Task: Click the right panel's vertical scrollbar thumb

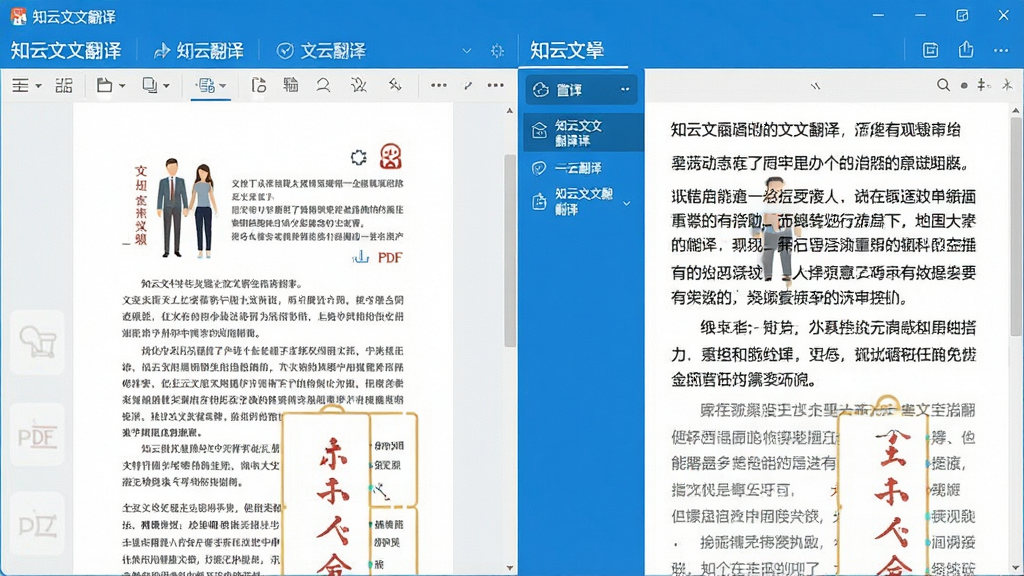Action: click(1016, 229)
